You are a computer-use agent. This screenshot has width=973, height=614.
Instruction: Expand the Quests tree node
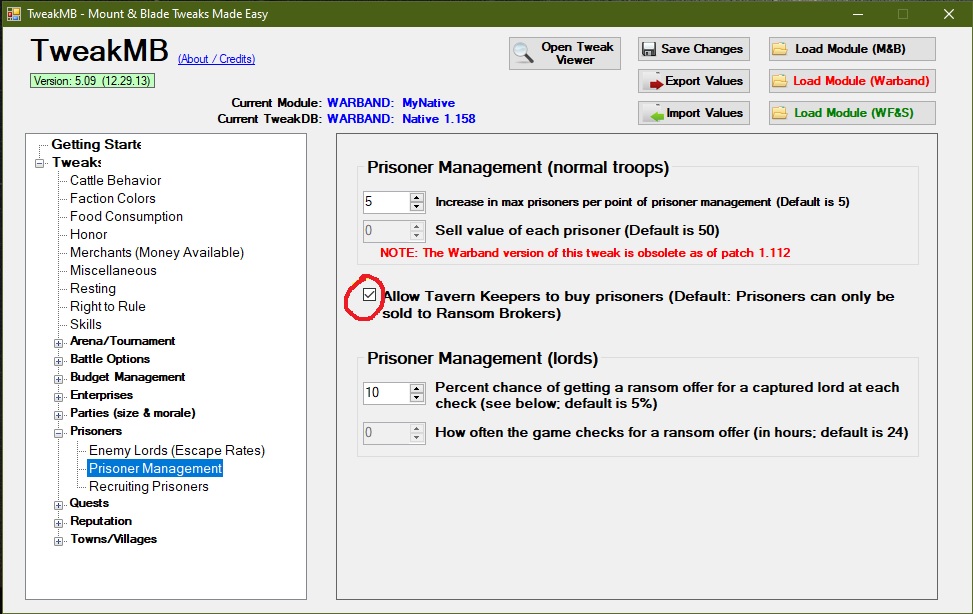(x=58, y=505)
